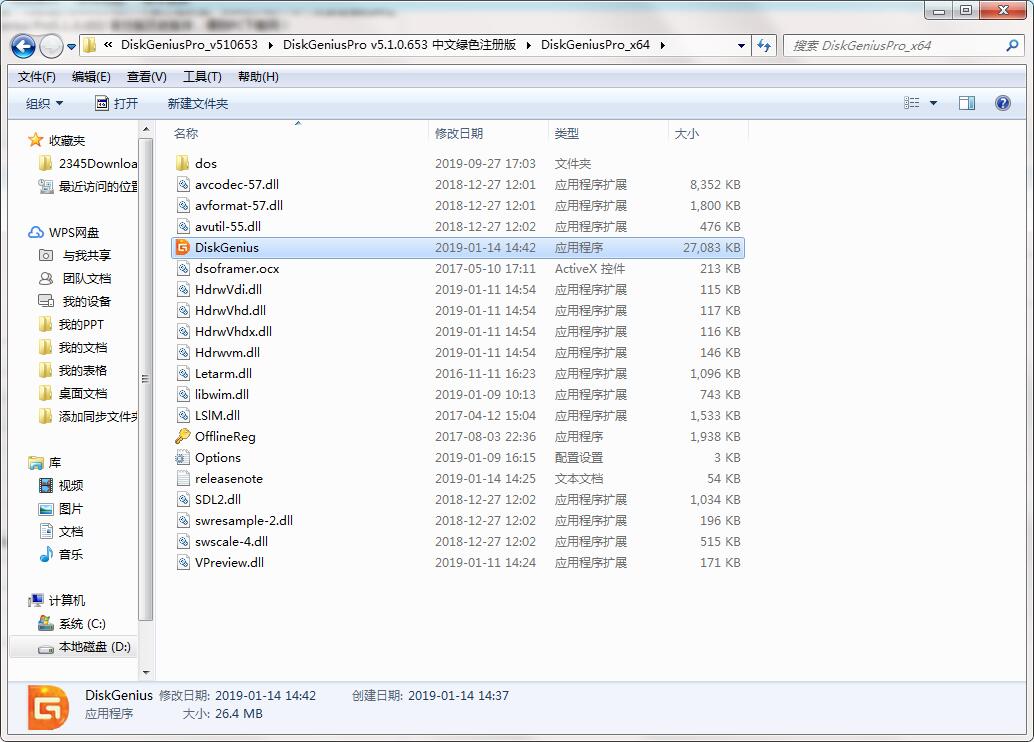The width and height of the screenshot is (1034, 742).
Task: Select the swscale-4.dll file name
Action: [x=231, y=542]
